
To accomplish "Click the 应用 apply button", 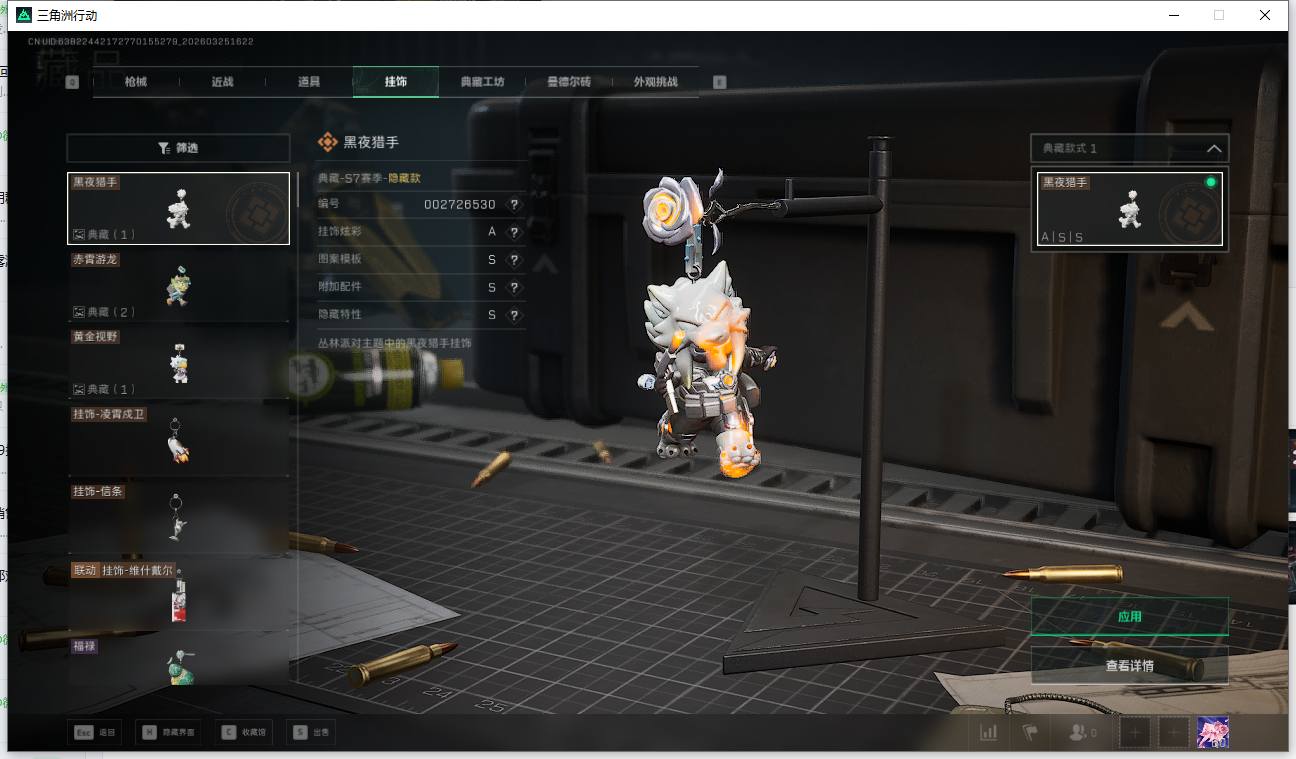I will [1129, 617].
